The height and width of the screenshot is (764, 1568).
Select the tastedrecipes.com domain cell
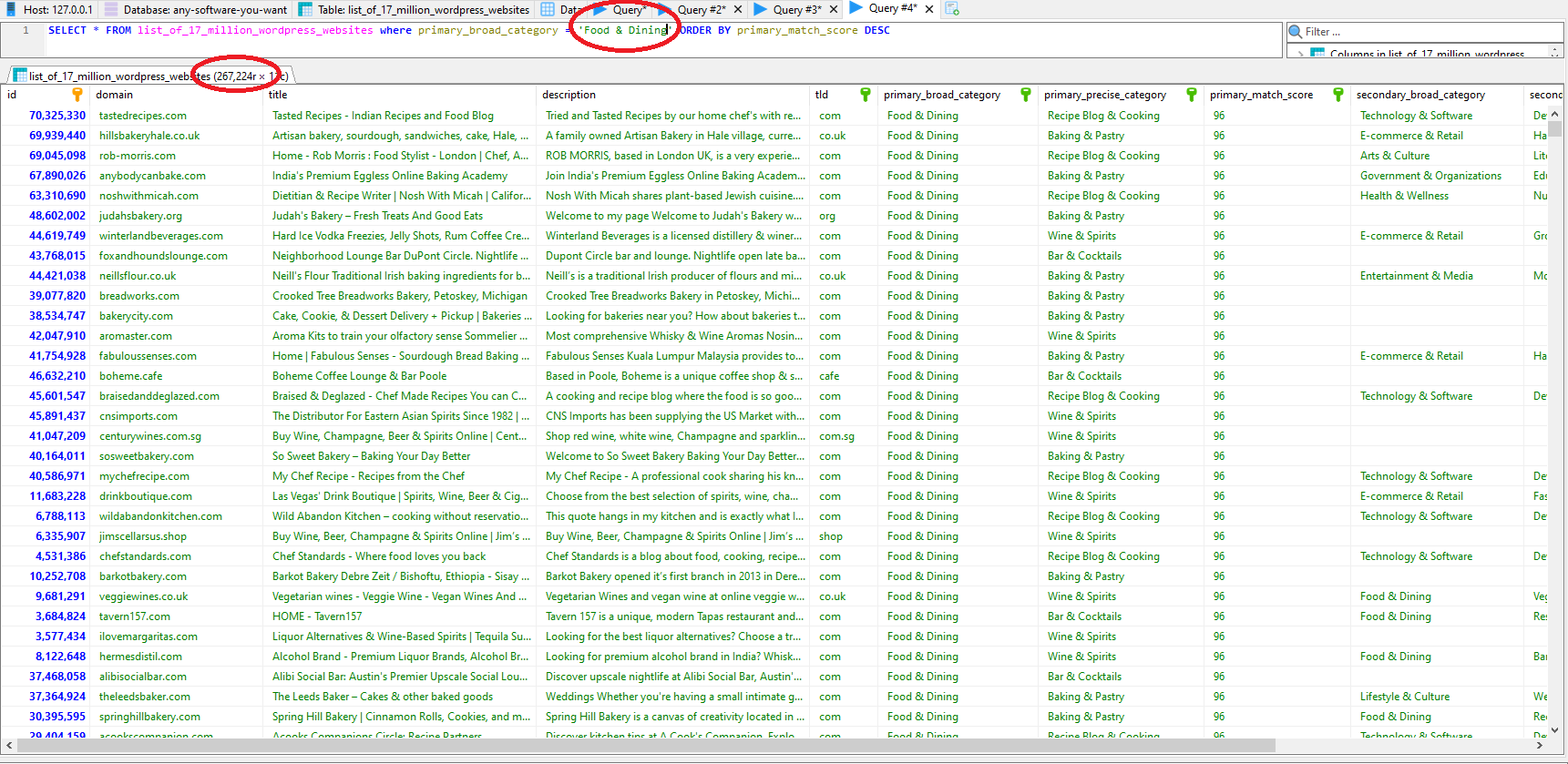tap(177, 116)
